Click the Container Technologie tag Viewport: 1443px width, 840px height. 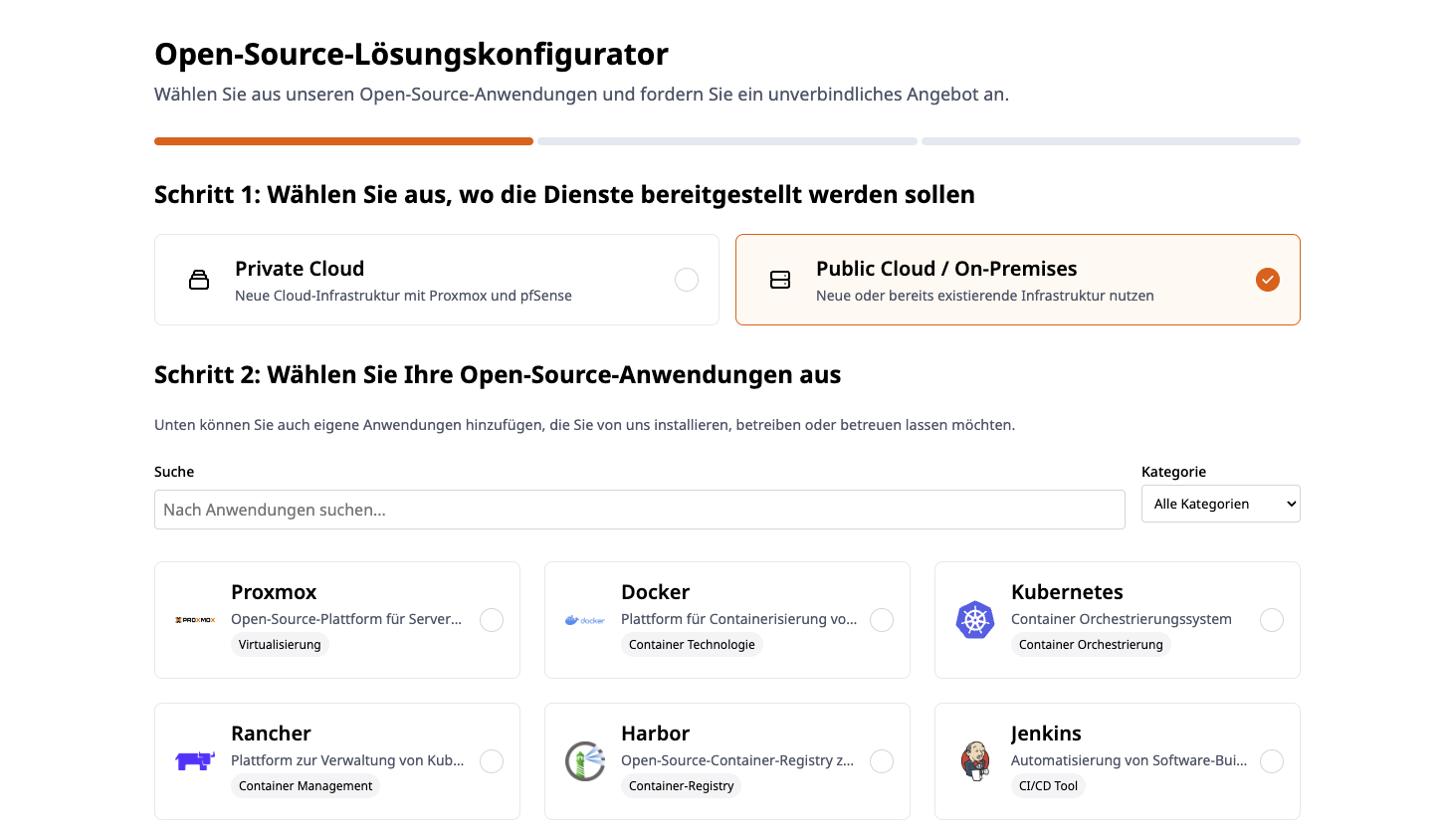point(692,645)
